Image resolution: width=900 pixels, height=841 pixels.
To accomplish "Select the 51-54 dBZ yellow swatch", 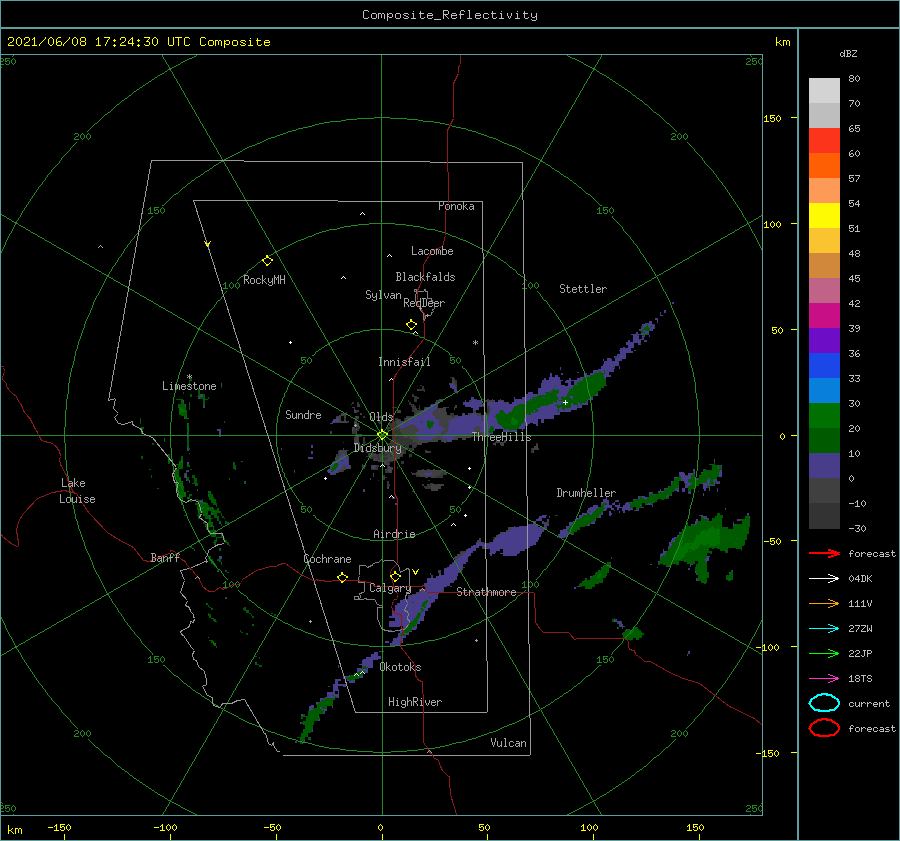I will click(824, 216).
